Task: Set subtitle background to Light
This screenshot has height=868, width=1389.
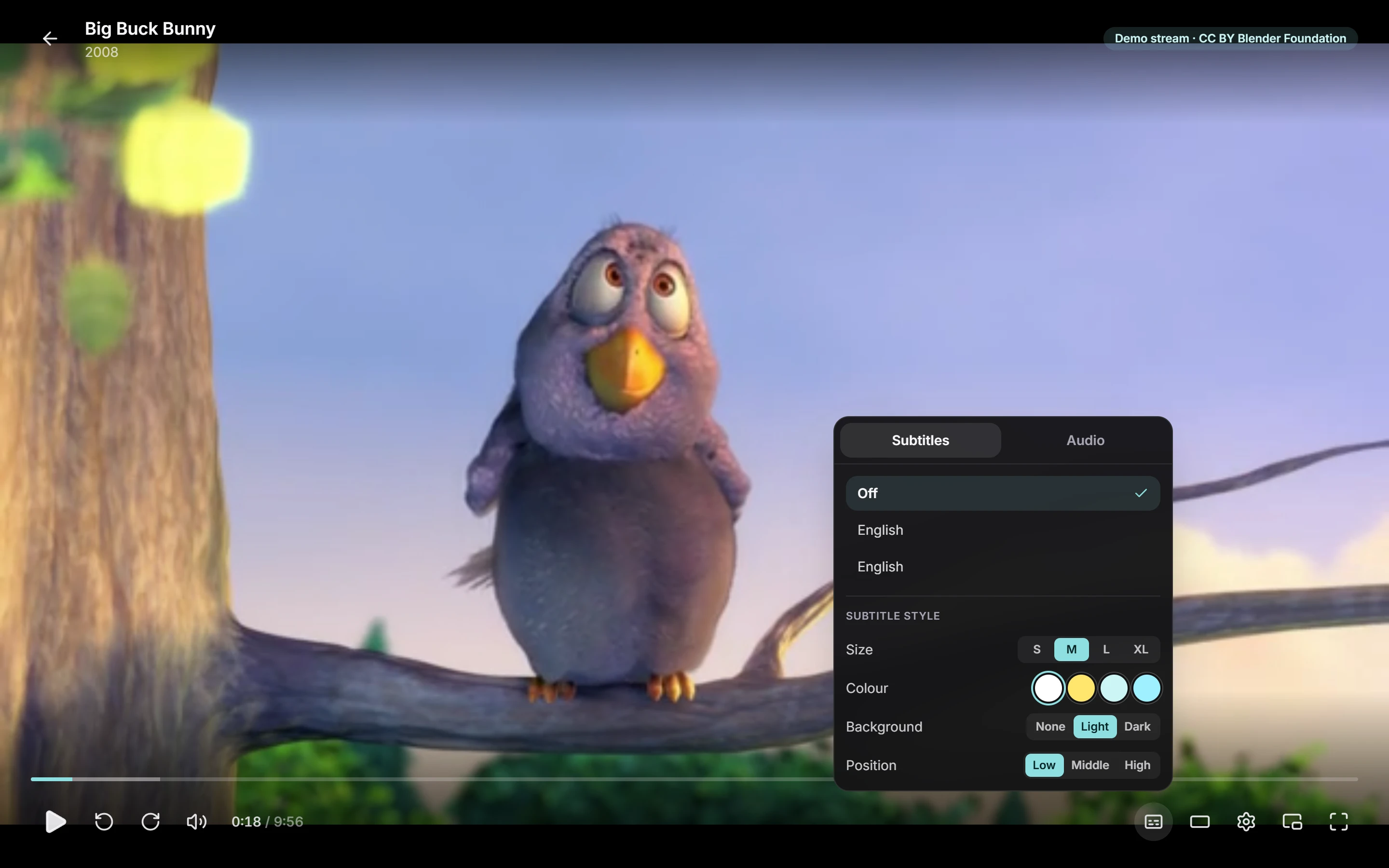Action: point(1094,727)
